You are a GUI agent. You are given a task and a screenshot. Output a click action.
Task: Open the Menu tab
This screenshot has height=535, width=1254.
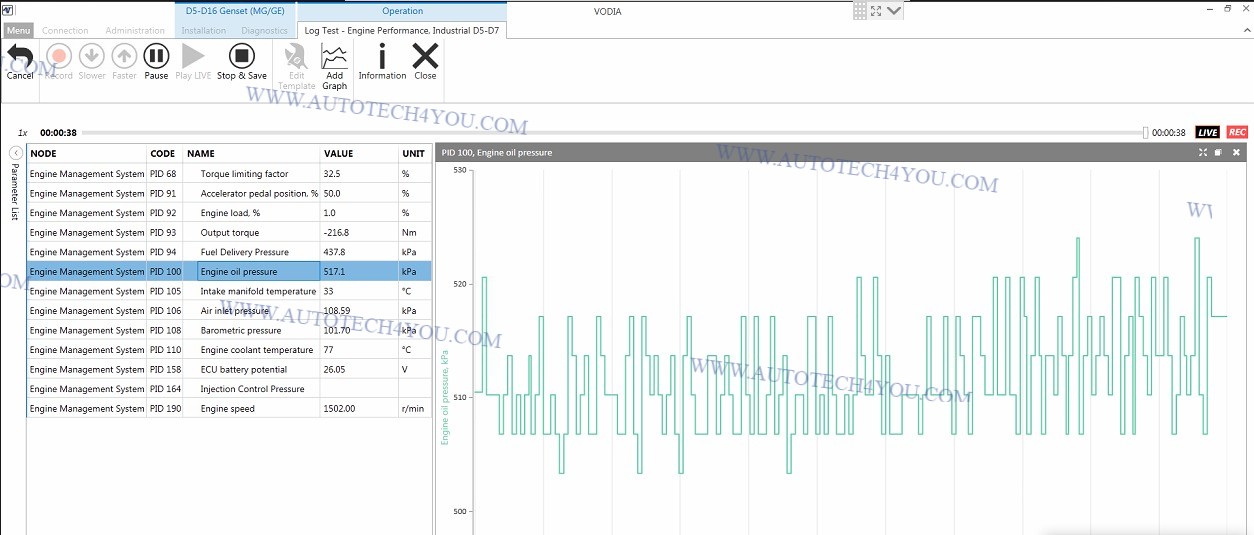(x=18, y=31)
